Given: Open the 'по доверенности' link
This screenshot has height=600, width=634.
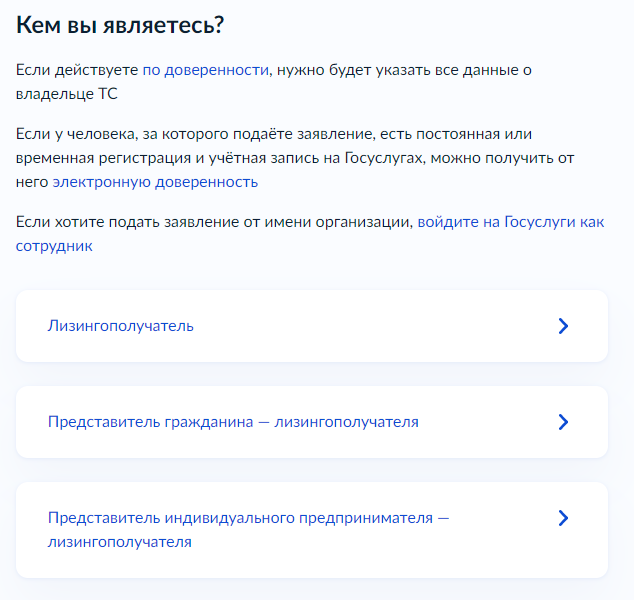Looking at the screenshot, I should (x=205, y=70).
